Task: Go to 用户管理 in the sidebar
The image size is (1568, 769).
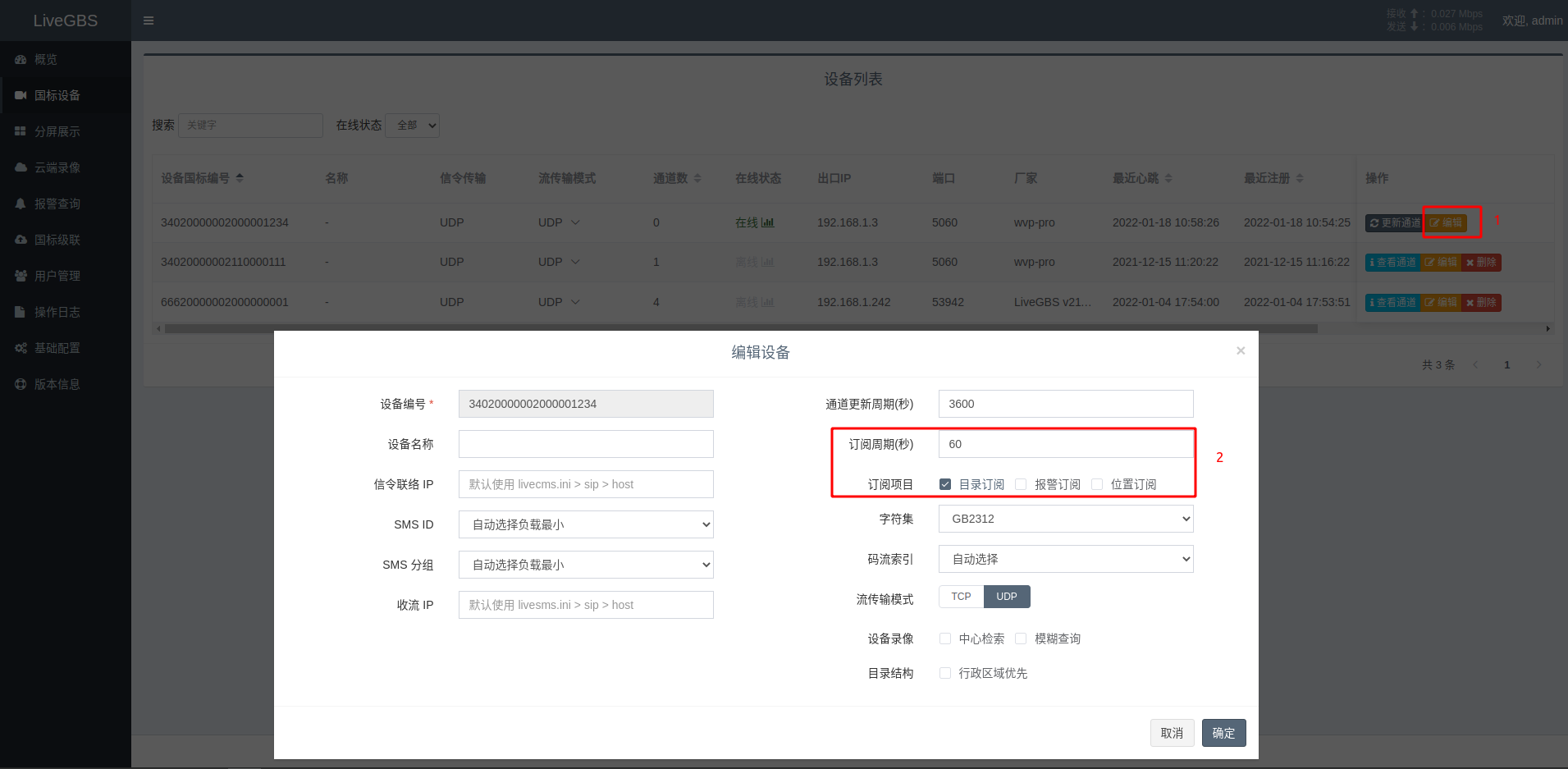Action: [x=57, y=276]
